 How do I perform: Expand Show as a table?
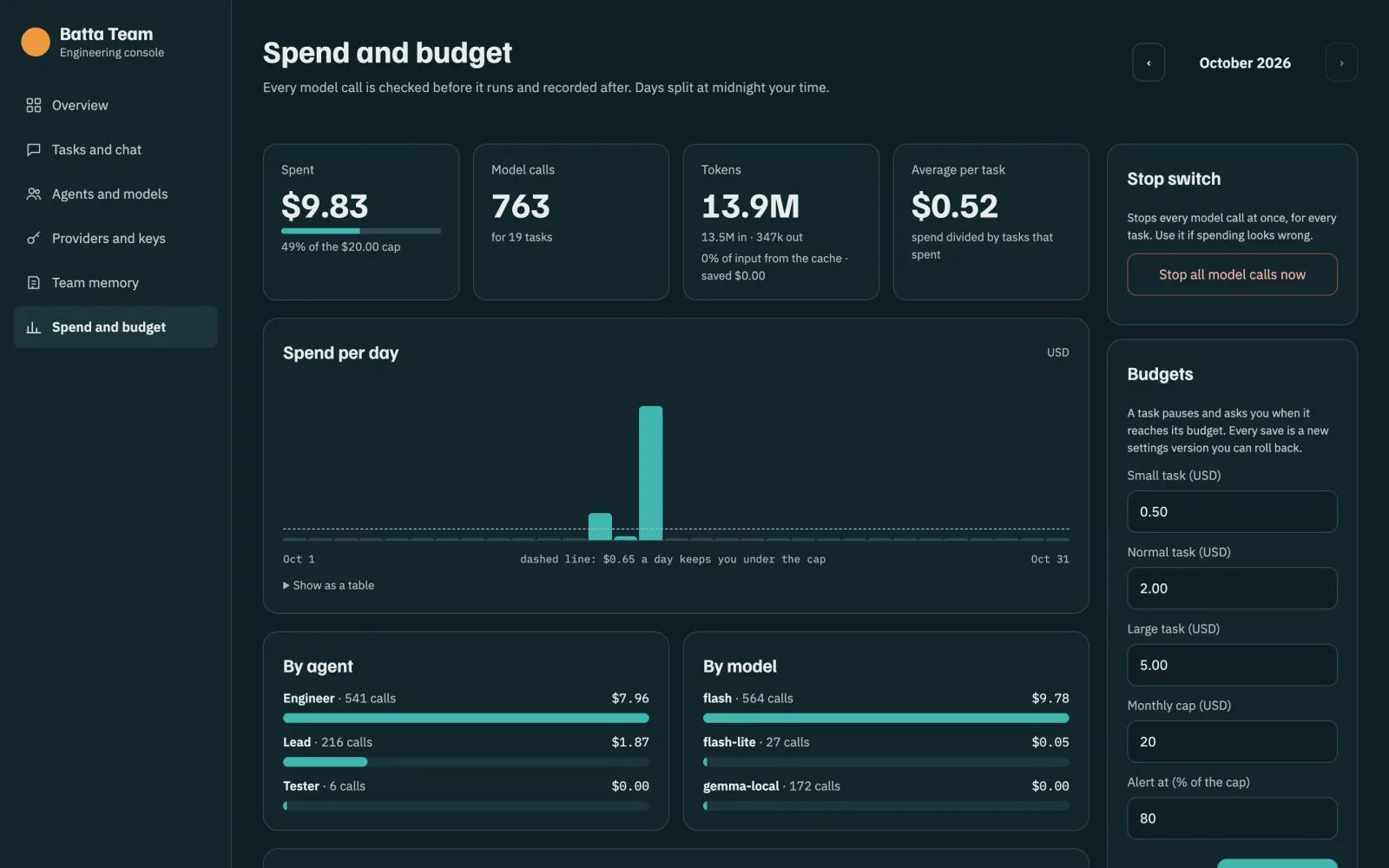coord(329,585)
